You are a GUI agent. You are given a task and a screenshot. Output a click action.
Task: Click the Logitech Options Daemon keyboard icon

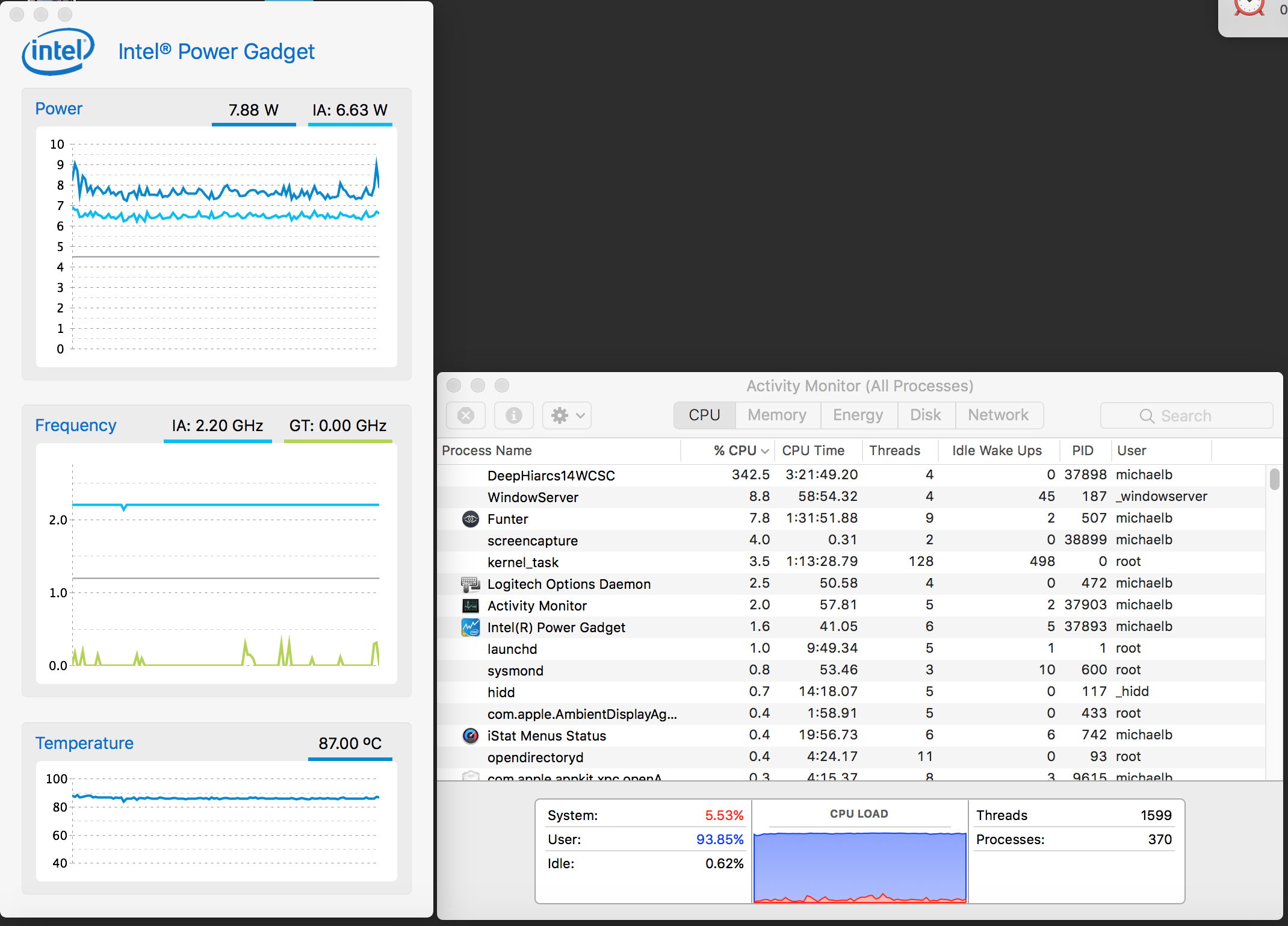coord(471,583)
